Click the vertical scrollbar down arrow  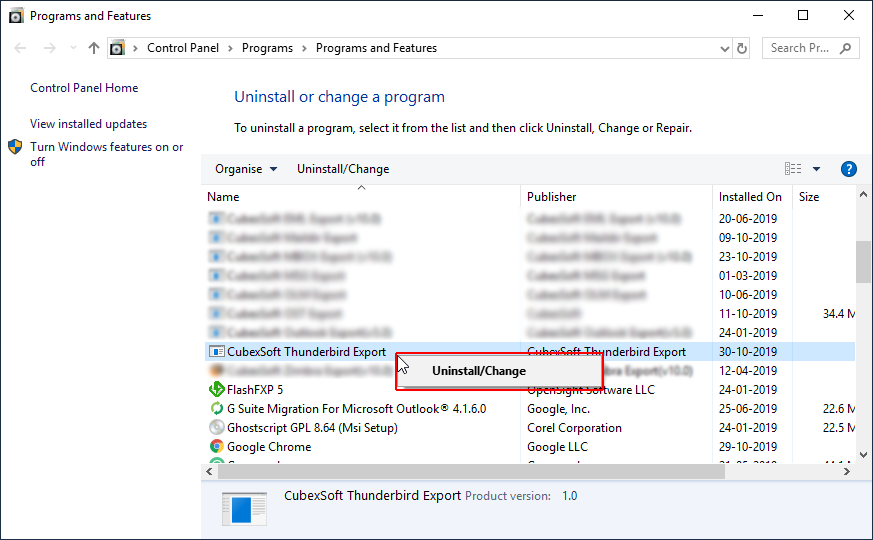[x=863, y=455]
